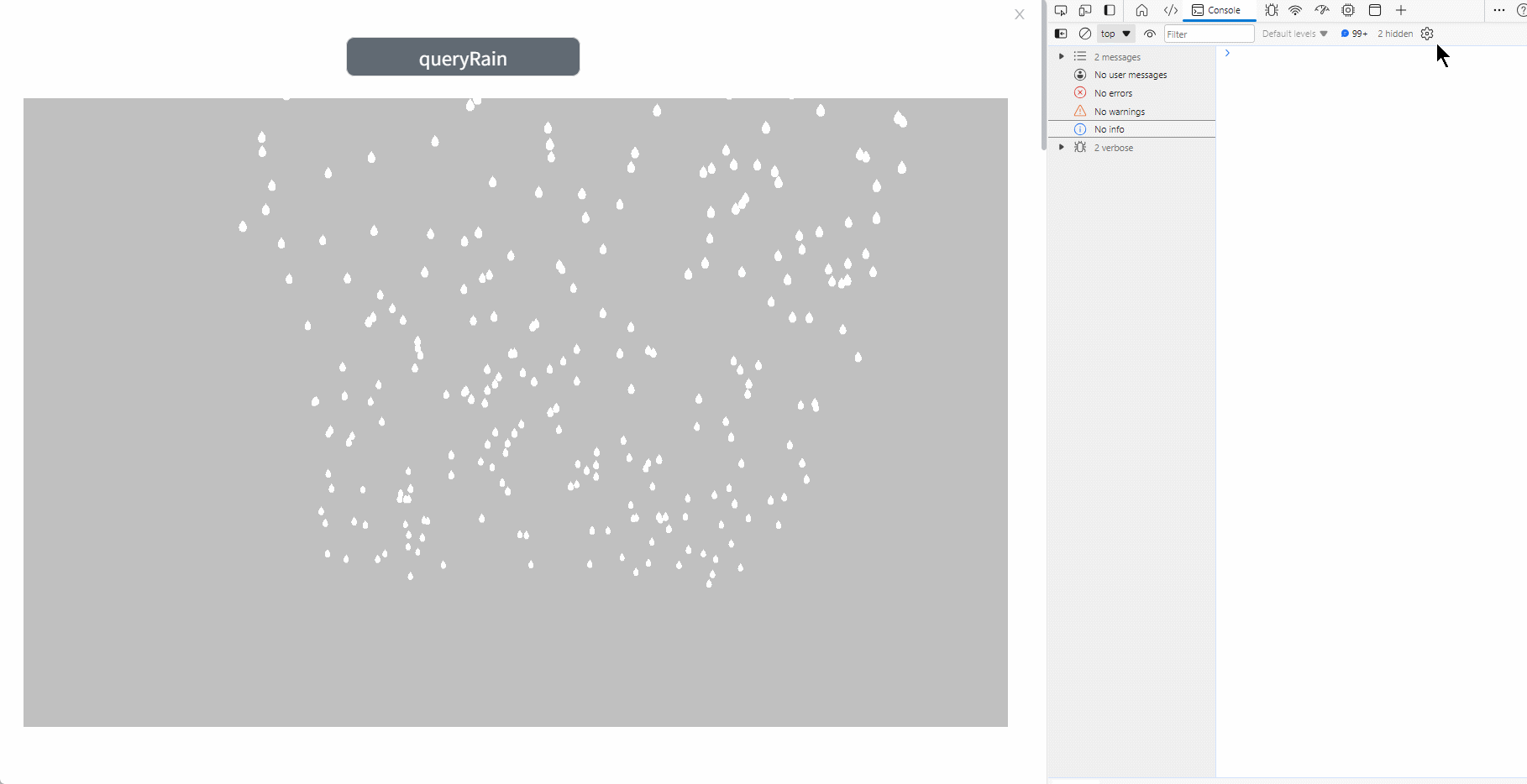The width and height of the screenshot is (1527, 784).
Task: Click the queryRain button
Action: tap(463, 57)
